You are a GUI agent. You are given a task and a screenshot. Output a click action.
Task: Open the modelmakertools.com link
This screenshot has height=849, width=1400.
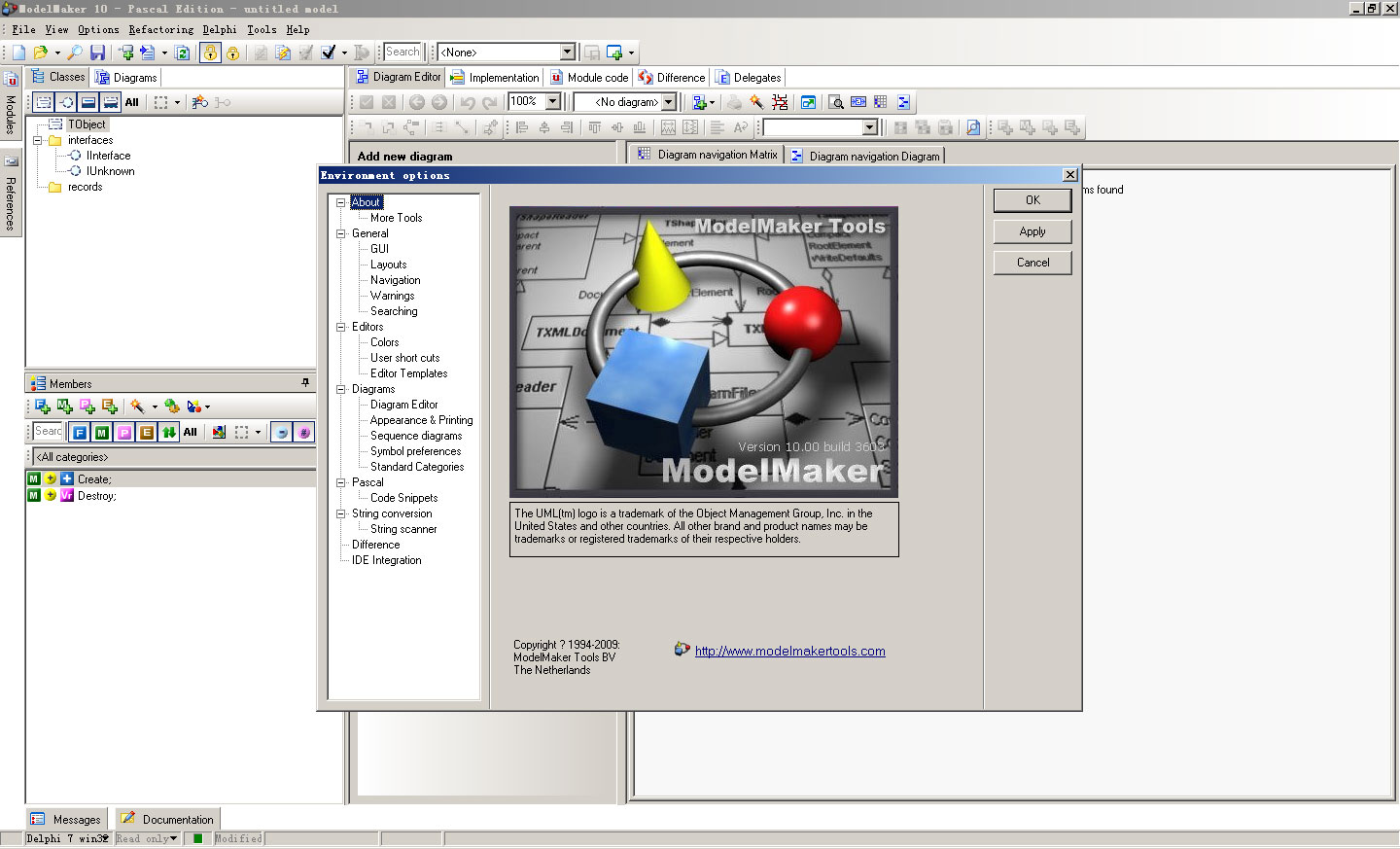[x=789, y=652]
